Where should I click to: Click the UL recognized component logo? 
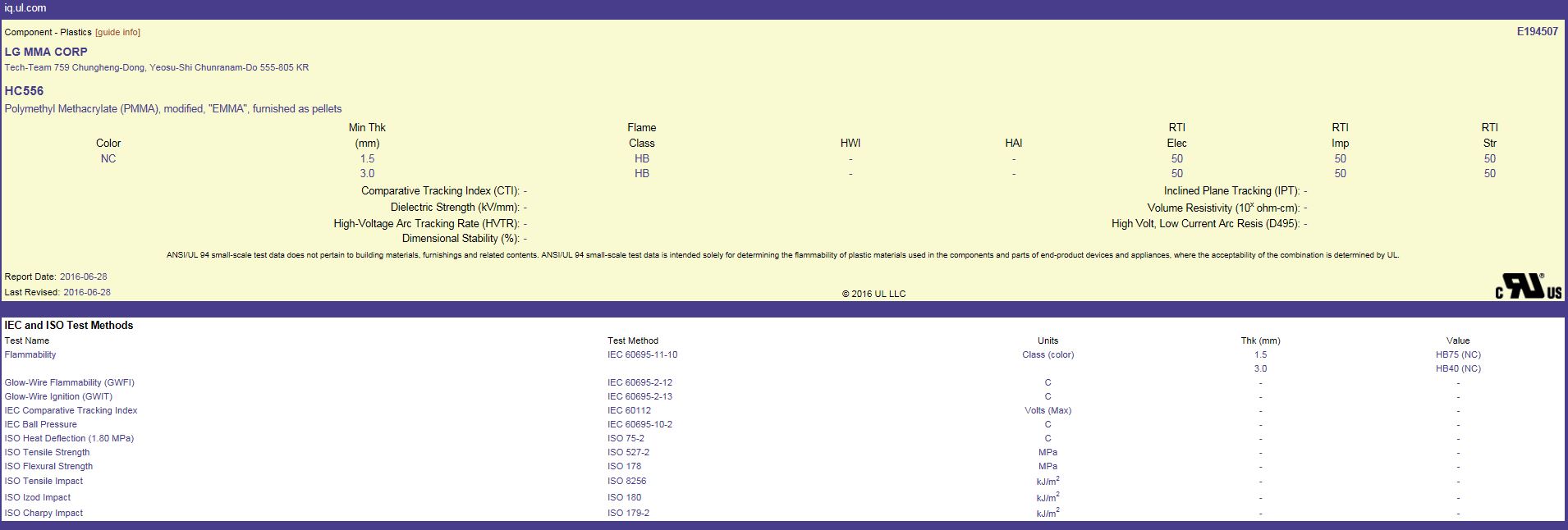1529,286
